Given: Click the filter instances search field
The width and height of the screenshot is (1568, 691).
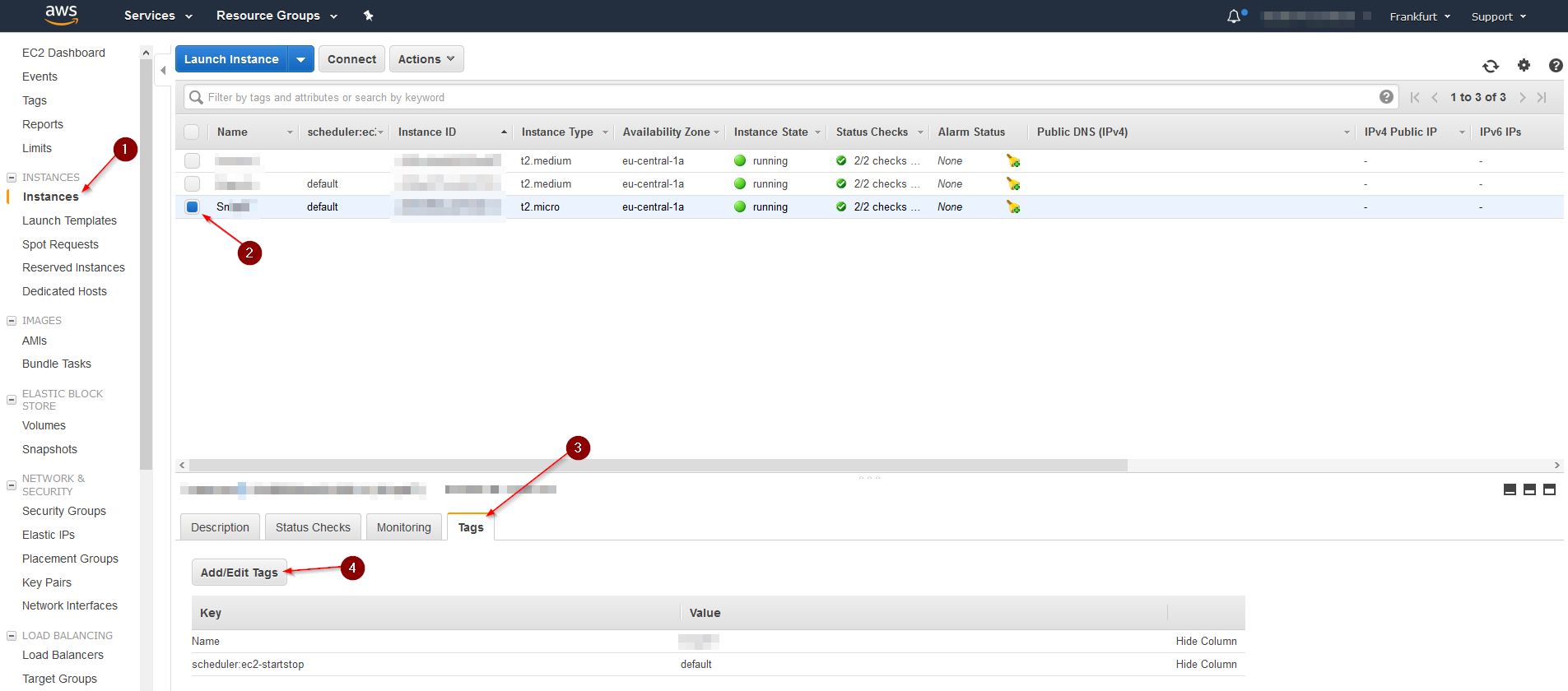Looking at the screenshot, I should (790, 97).
